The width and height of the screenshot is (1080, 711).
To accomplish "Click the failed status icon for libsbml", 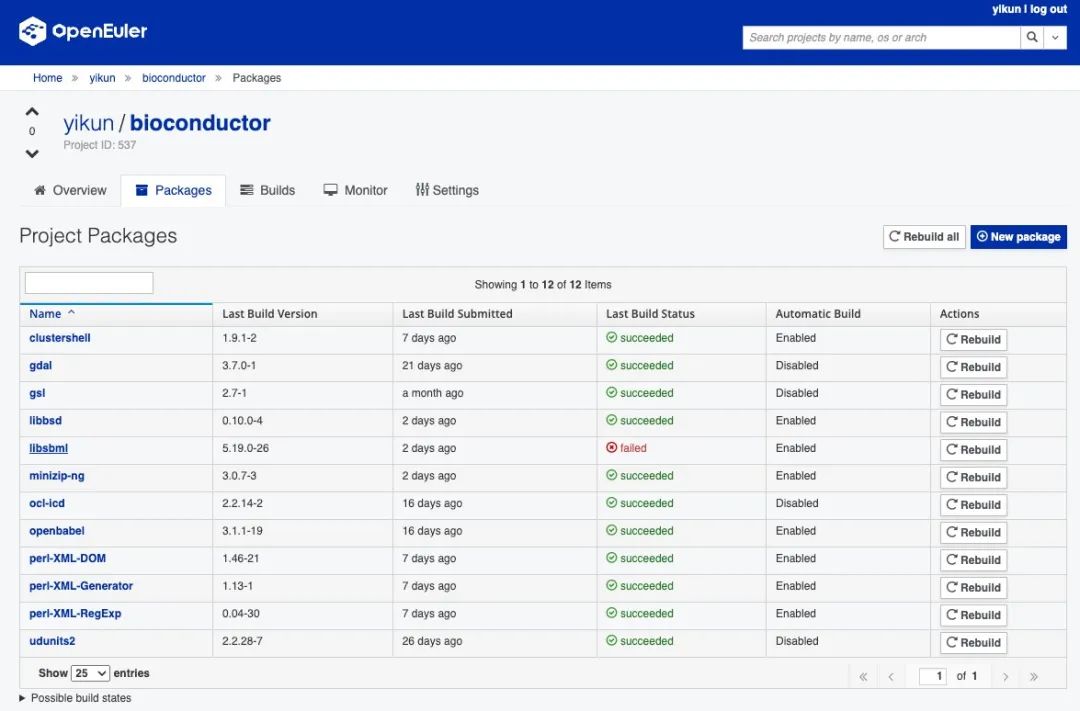I will [612, 448].
